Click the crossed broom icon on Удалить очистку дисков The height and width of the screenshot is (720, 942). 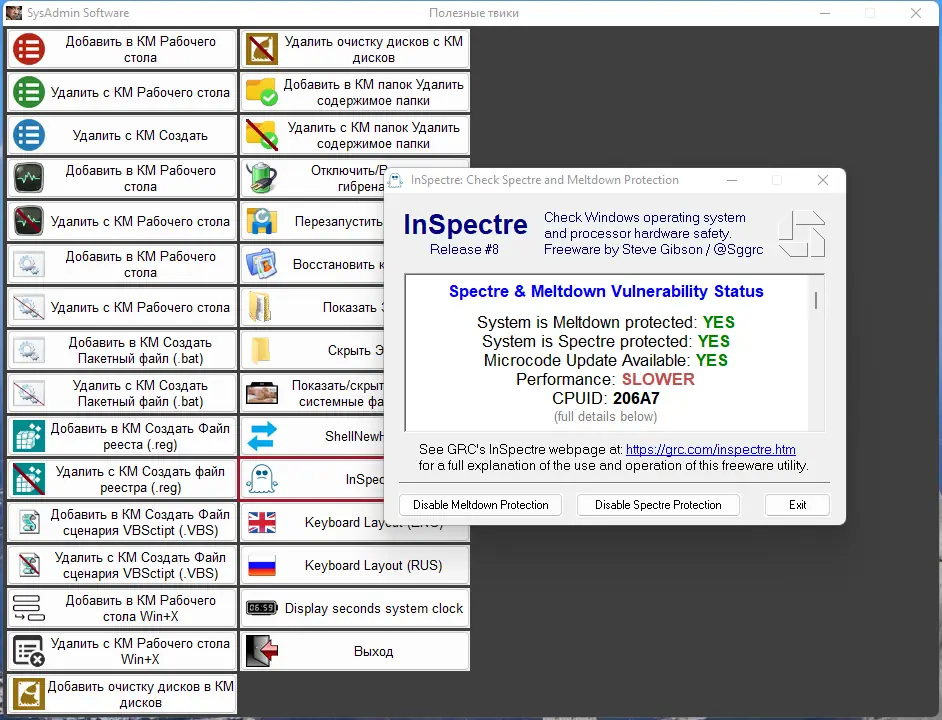[x=262, y=49]
